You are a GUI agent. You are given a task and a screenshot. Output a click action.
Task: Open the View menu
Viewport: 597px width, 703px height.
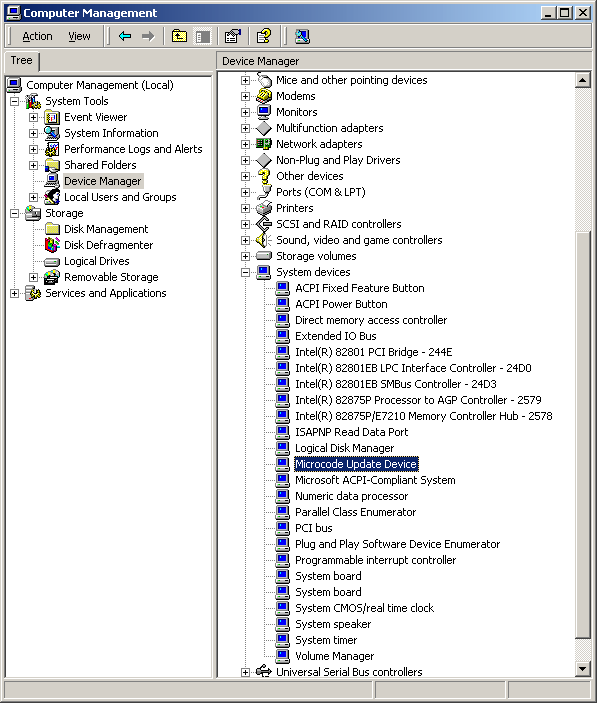(79, 36)
